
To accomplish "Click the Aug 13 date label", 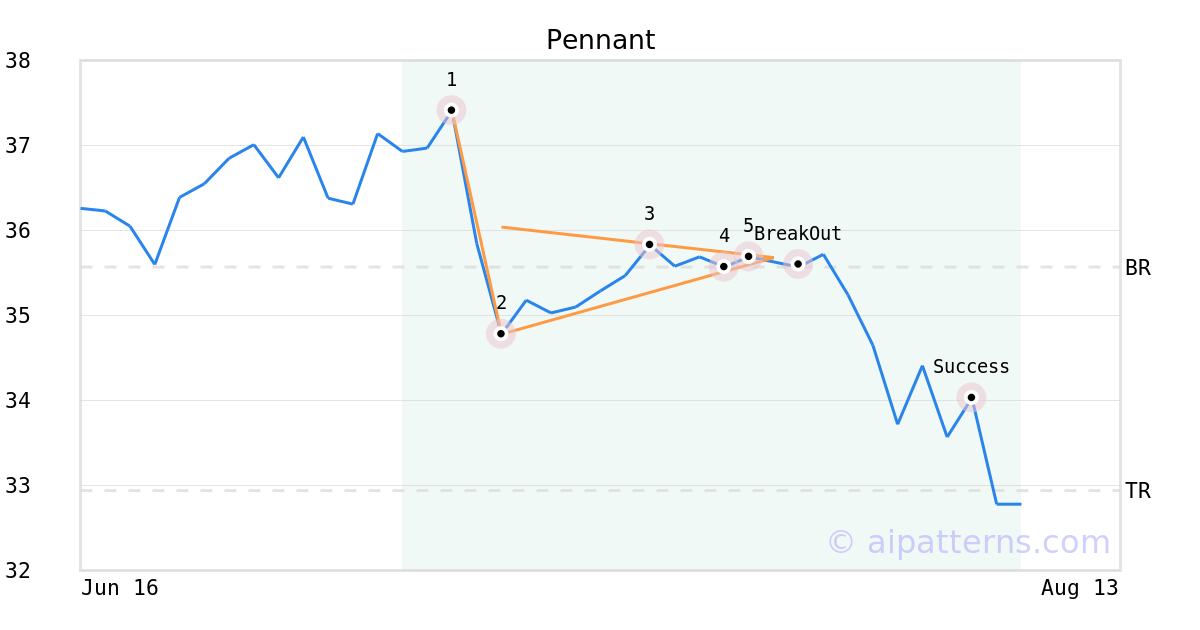I will click(x=1079, y=588).
